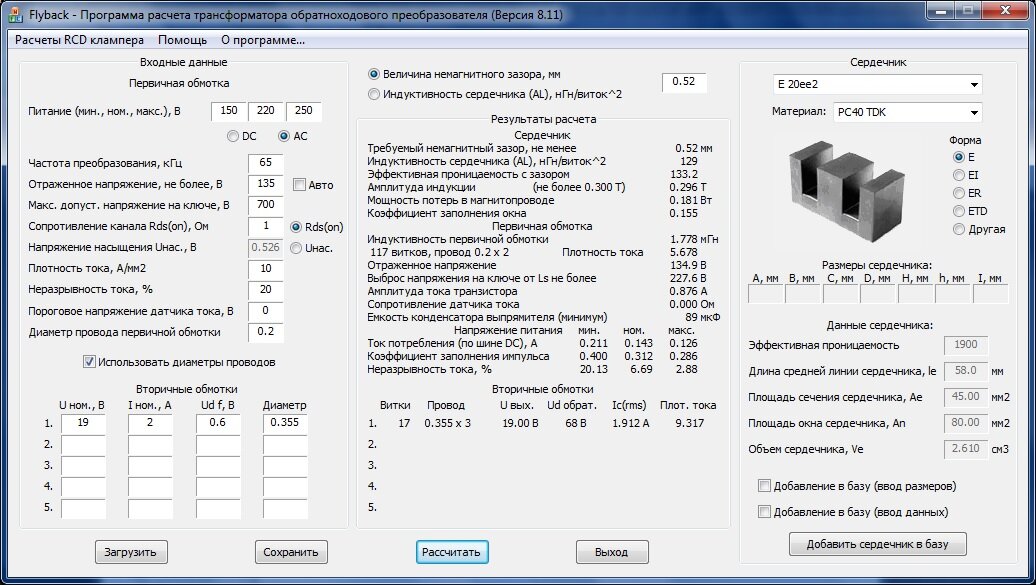The height and width of the screenshot is (585, 1036).
Task: Click the air gap value field 0.52
Action: 684,82
